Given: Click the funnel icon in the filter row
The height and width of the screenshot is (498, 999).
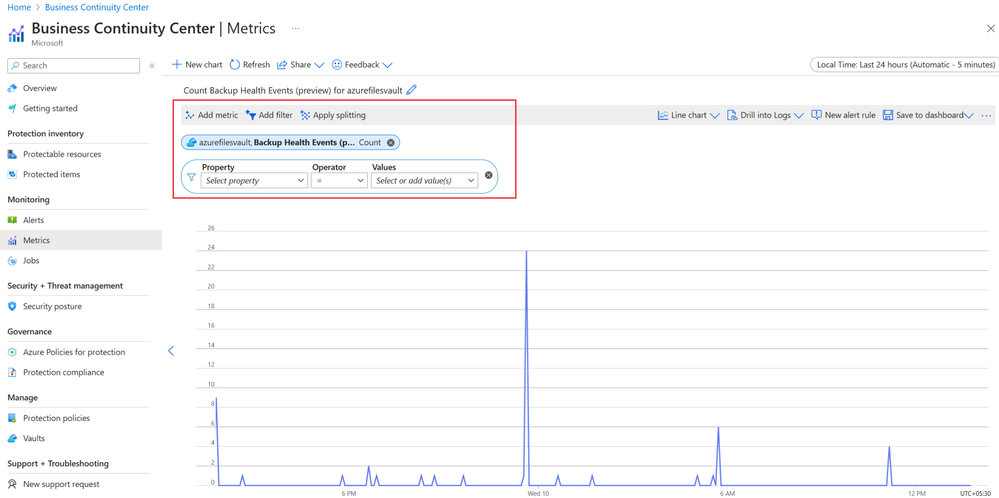Looking at the screenshot, I should (x=191, y=177).
